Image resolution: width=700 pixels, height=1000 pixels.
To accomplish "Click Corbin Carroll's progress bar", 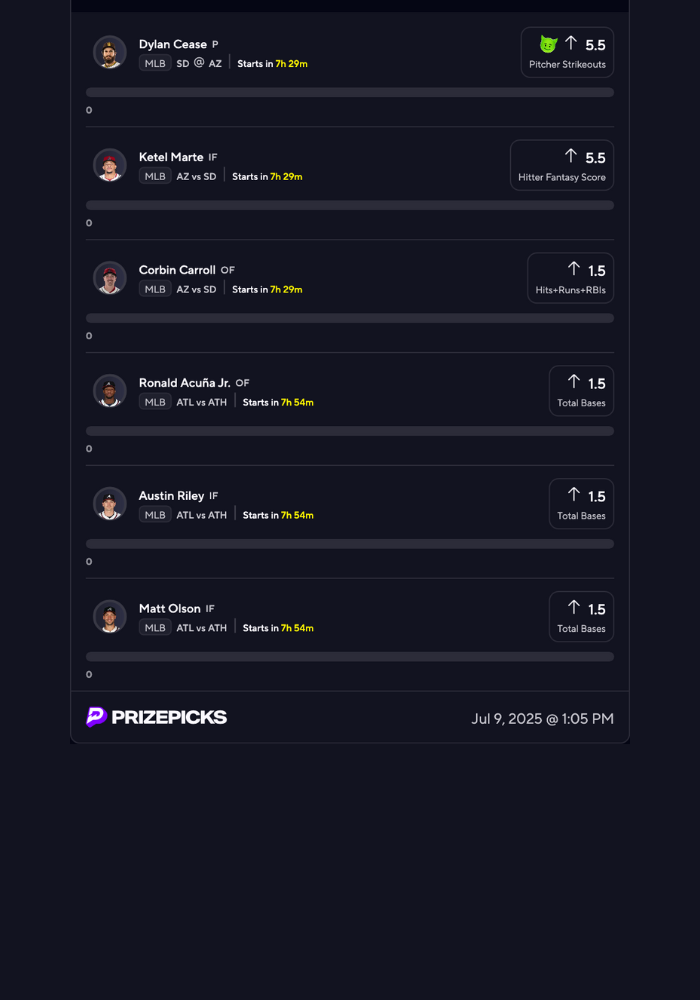I will click(350, 318).
